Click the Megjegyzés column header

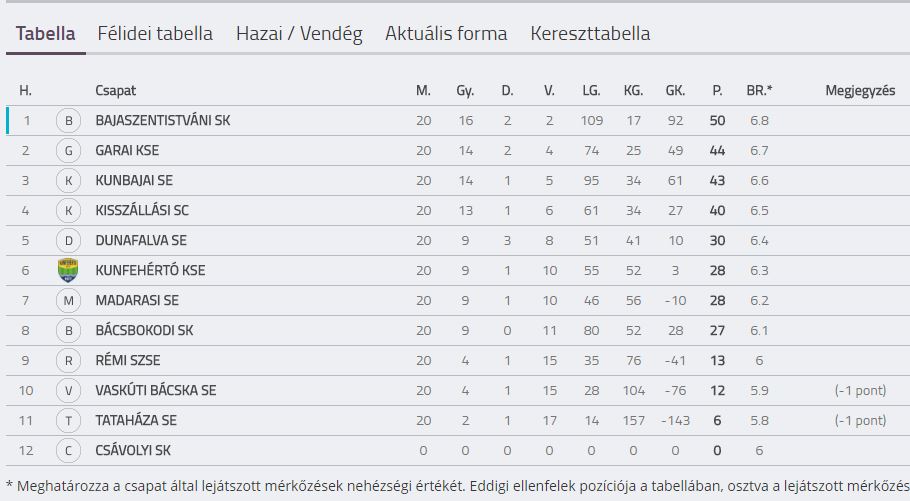pos(860,91)
